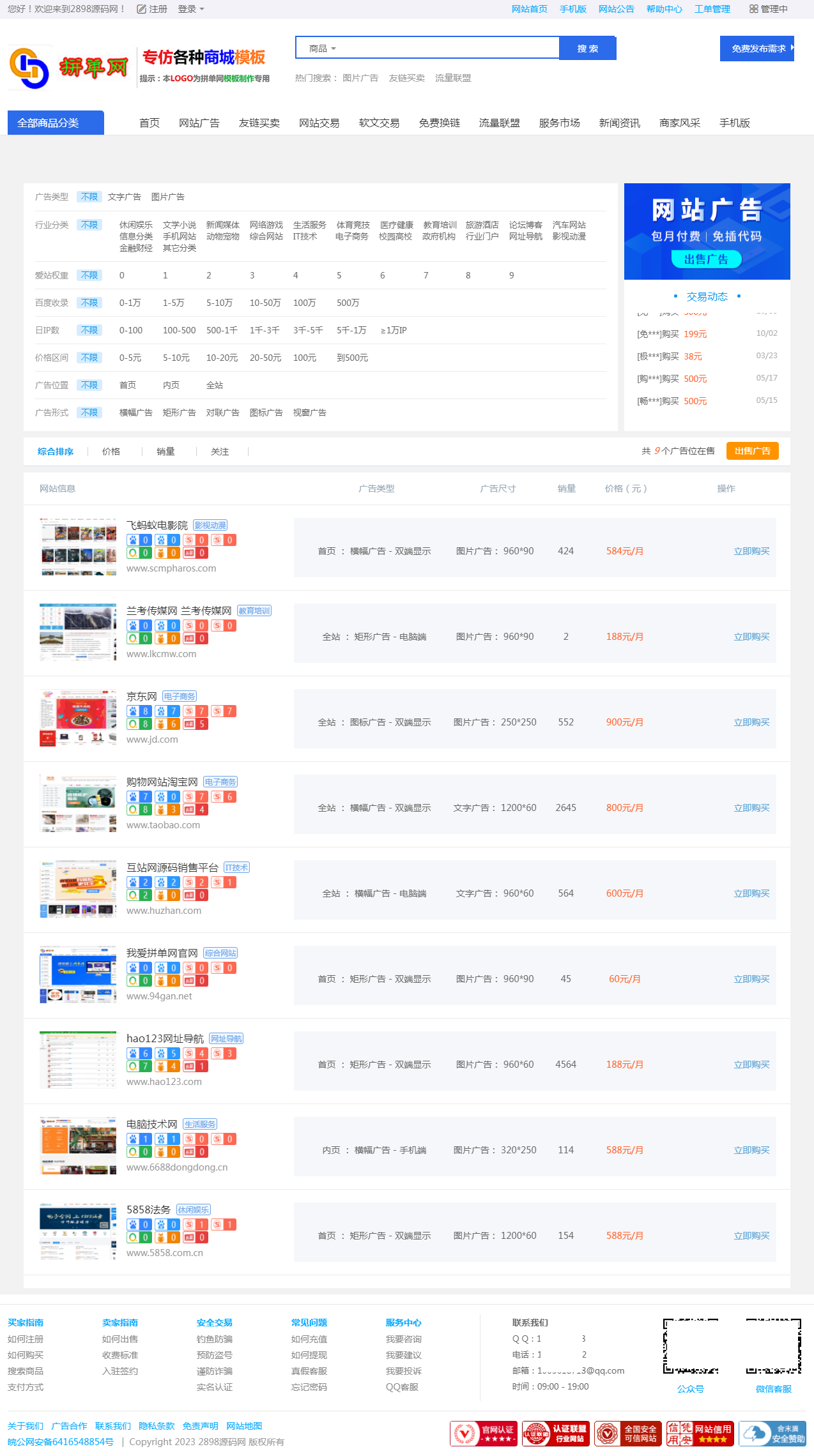Switch sorting to the 销量 tab
The image size is (814, 1456).
[165, 451]
